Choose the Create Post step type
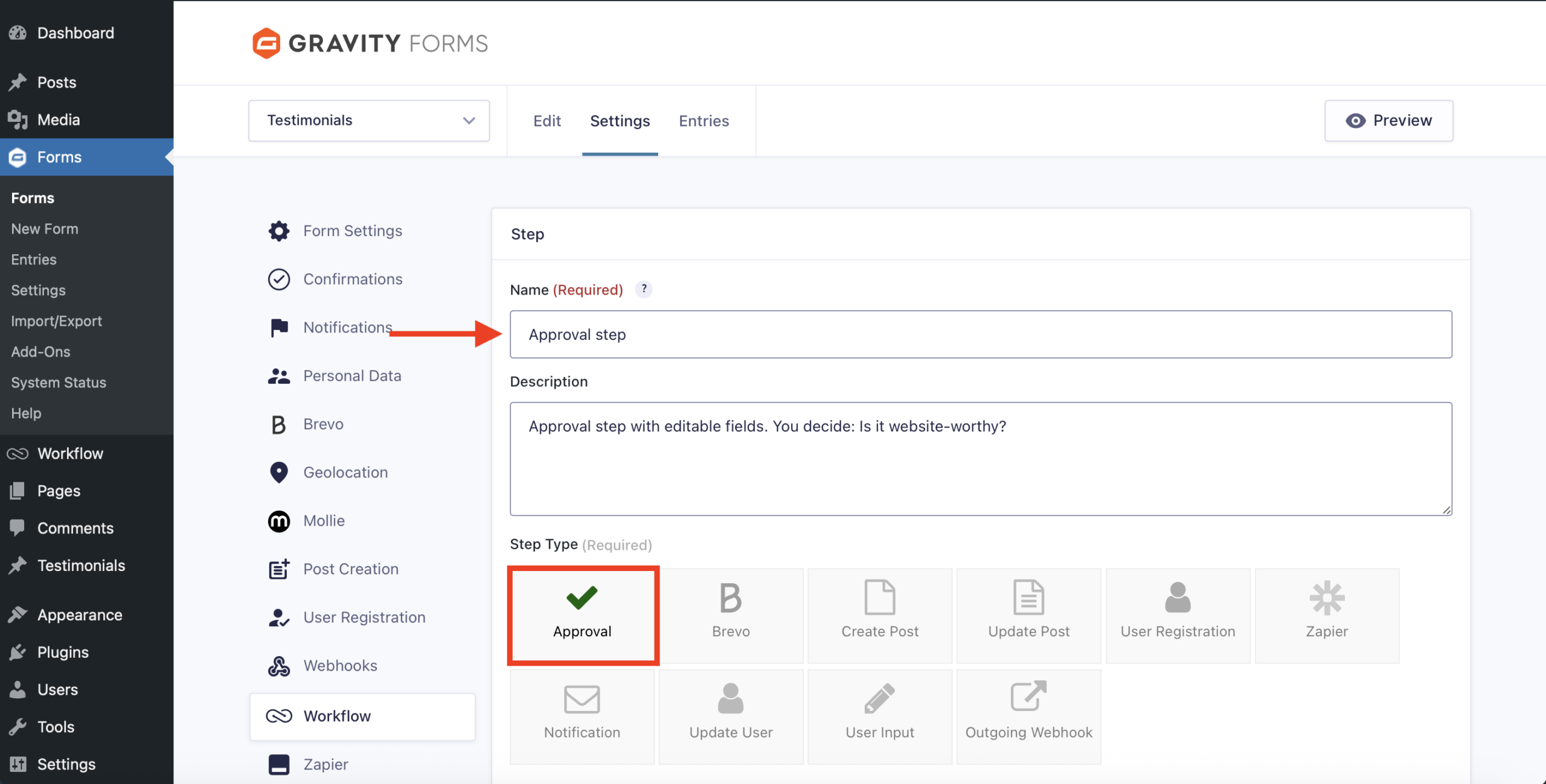The image size is (1546, 784). pos(879,614)
